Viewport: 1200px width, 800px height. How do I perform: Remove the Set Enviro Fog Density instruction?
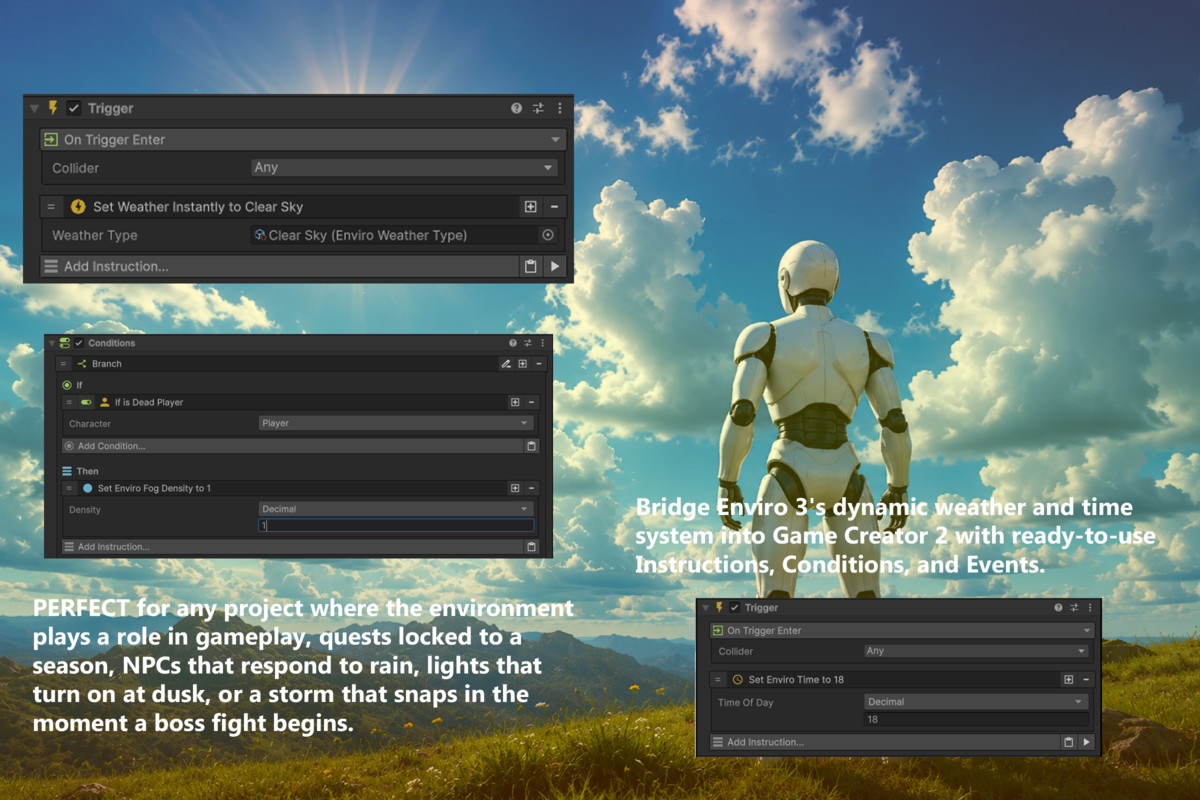tap(532, 488)
